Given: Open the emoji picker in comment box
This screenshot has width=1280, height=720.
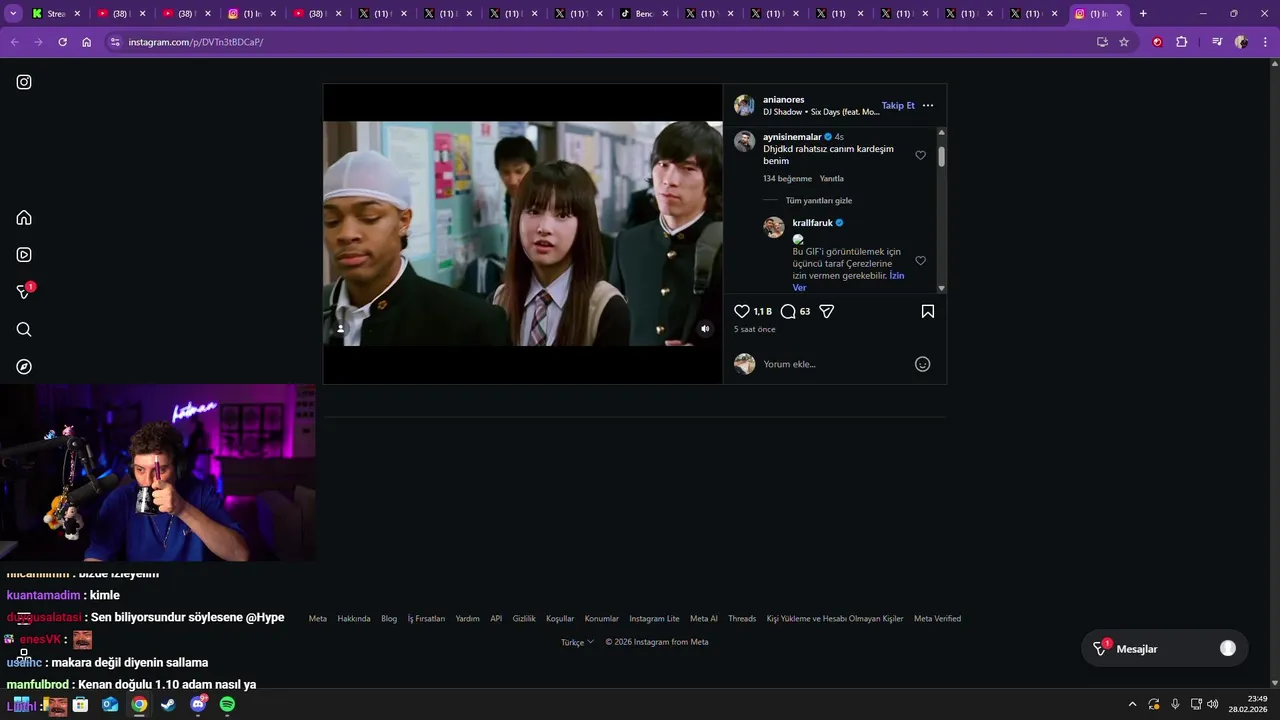Looking at the screenshot, I should pyautogui.click(x=923, y=364).
